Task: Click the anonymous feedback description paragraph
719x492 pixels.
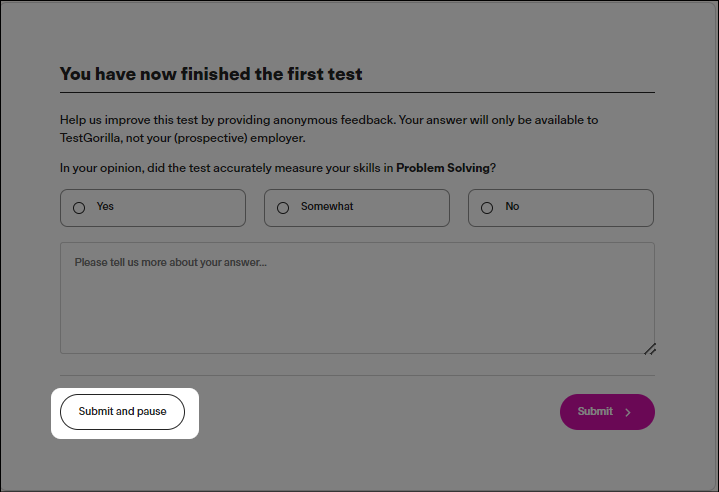Action: pyautogui.click(x=329, y=129)
